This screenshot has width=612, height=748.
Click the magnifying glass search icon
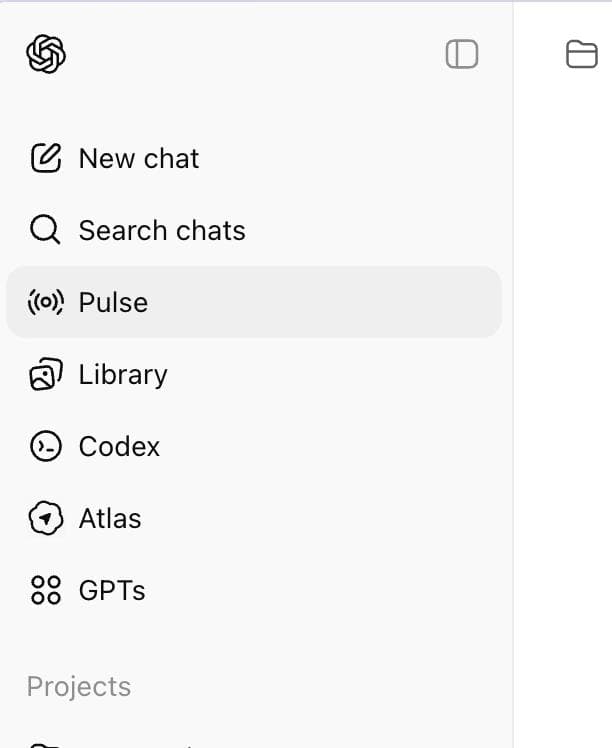tap(45, 230)
